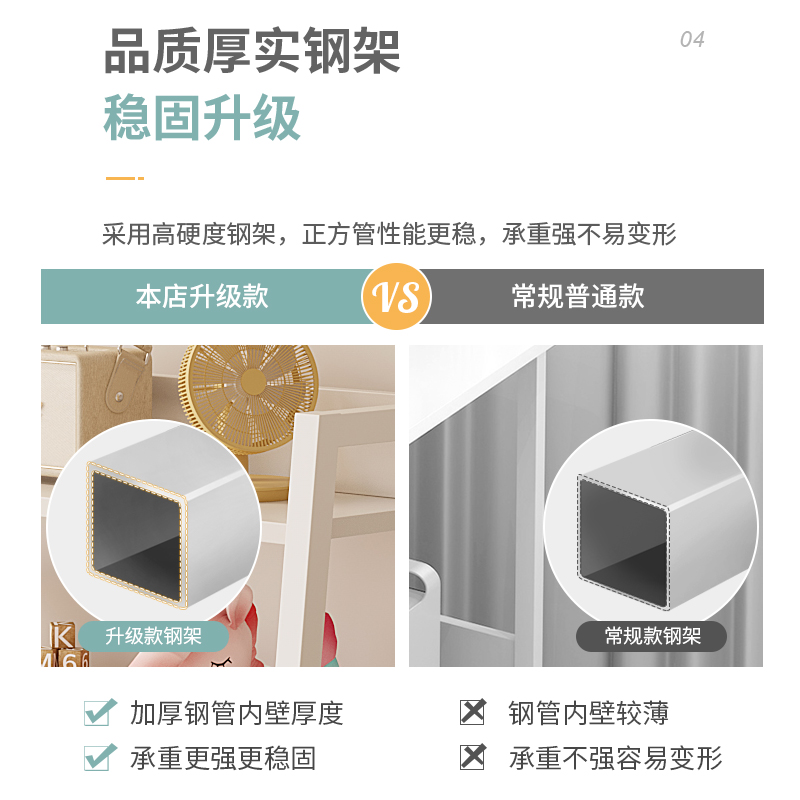This screenshot has height=800, width=800.
Task: Tick the checkmark beside 加厚钢管内壁厚度
Action: 100,712
